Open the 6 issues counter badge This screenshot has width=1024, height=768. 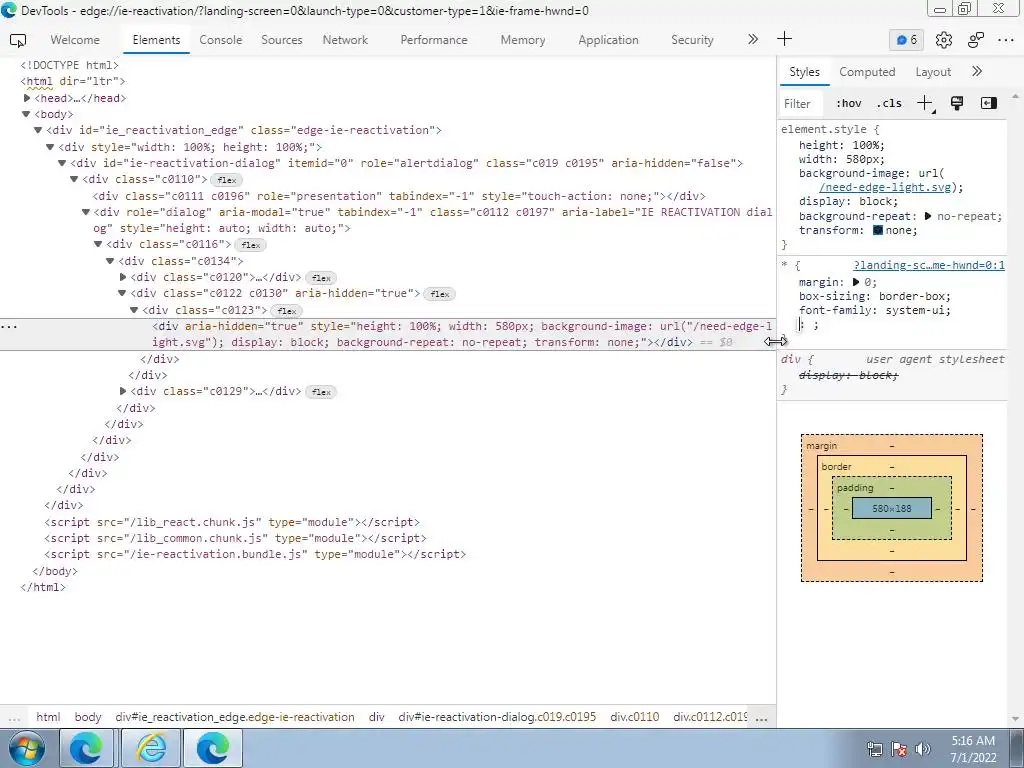click(x=906, y=40)
